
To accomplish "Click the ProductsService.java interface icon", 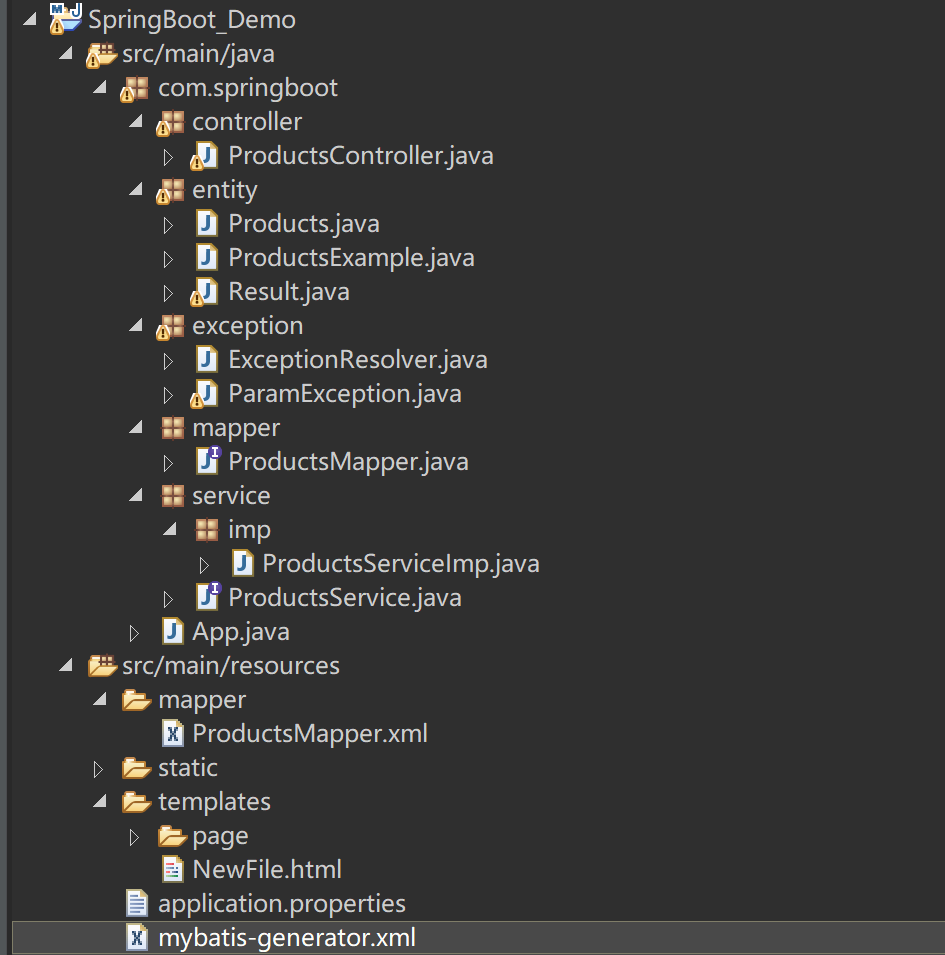I will point(208,596).
